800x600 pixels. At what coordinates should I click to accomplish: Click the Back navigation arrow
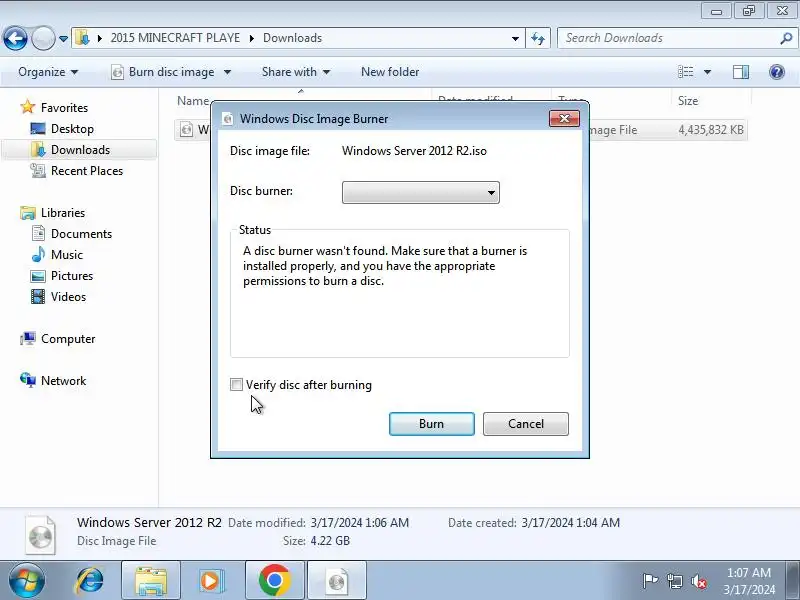pyautogui.click(x=15, y=38)
